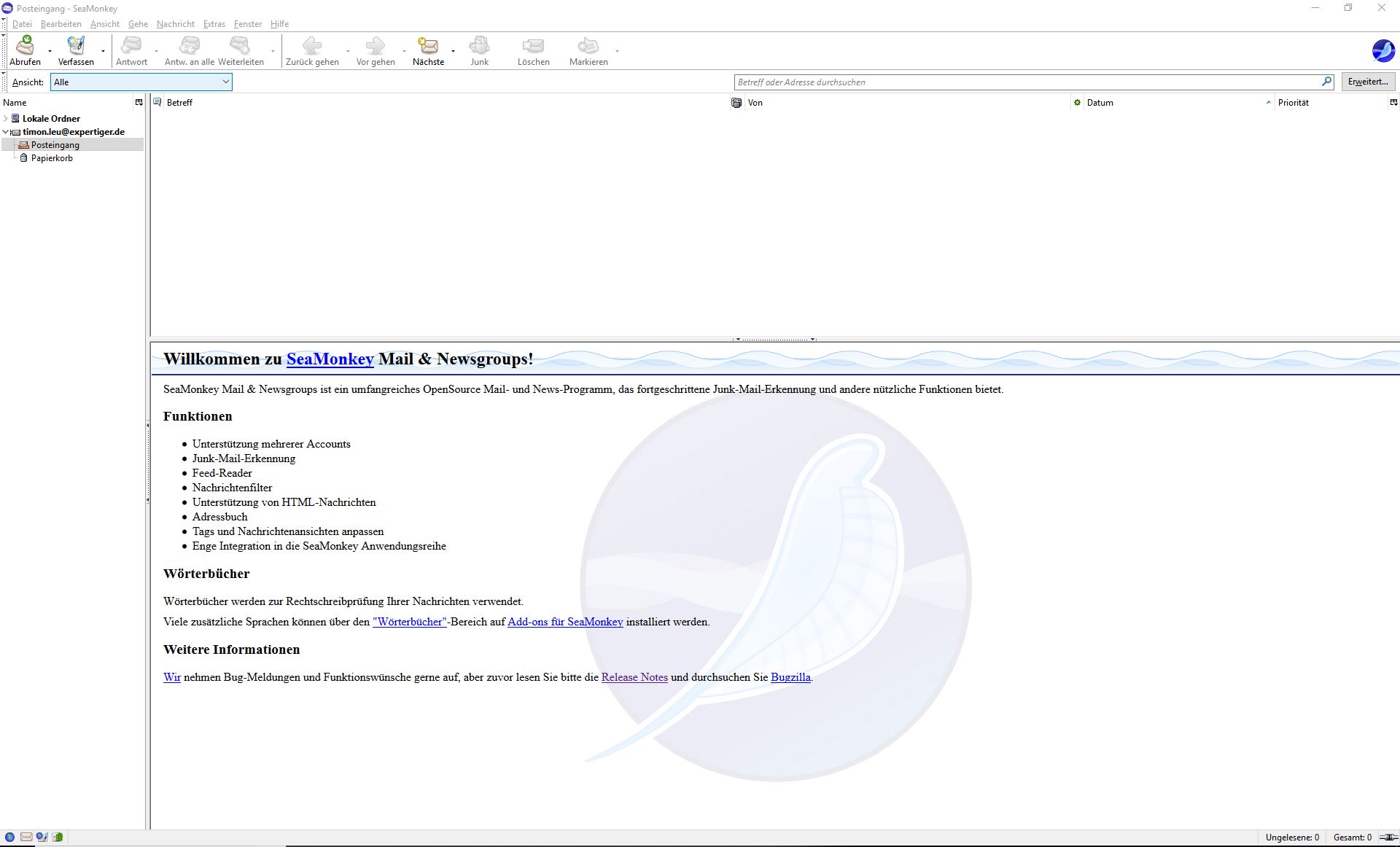Open Mail & Newsgroups status bar icon

pyautogui.click(x=26, y=838)
